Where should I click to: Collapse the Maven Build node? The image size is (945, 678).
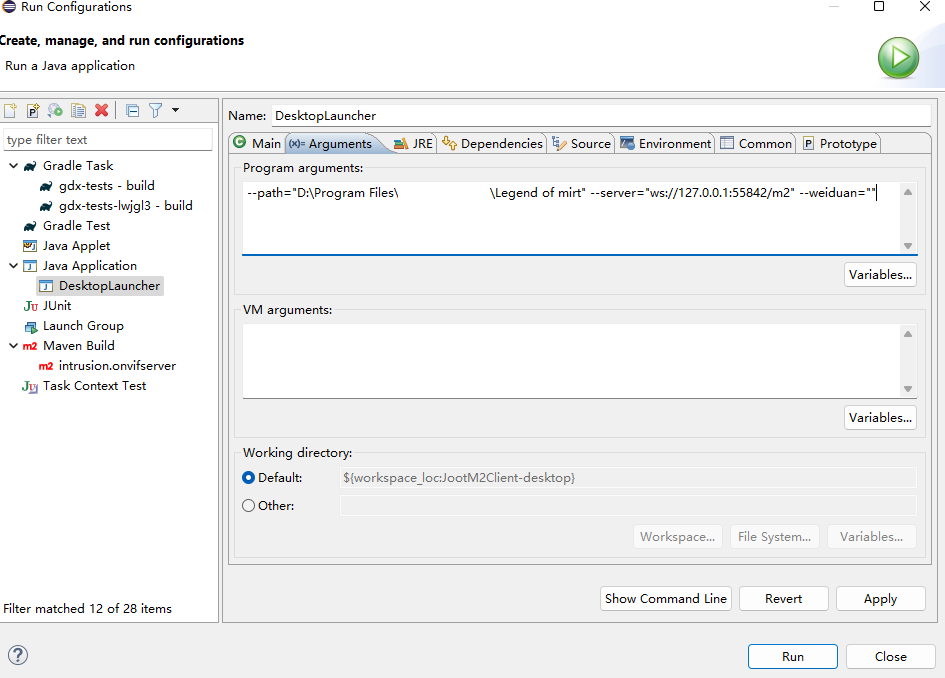13,346
